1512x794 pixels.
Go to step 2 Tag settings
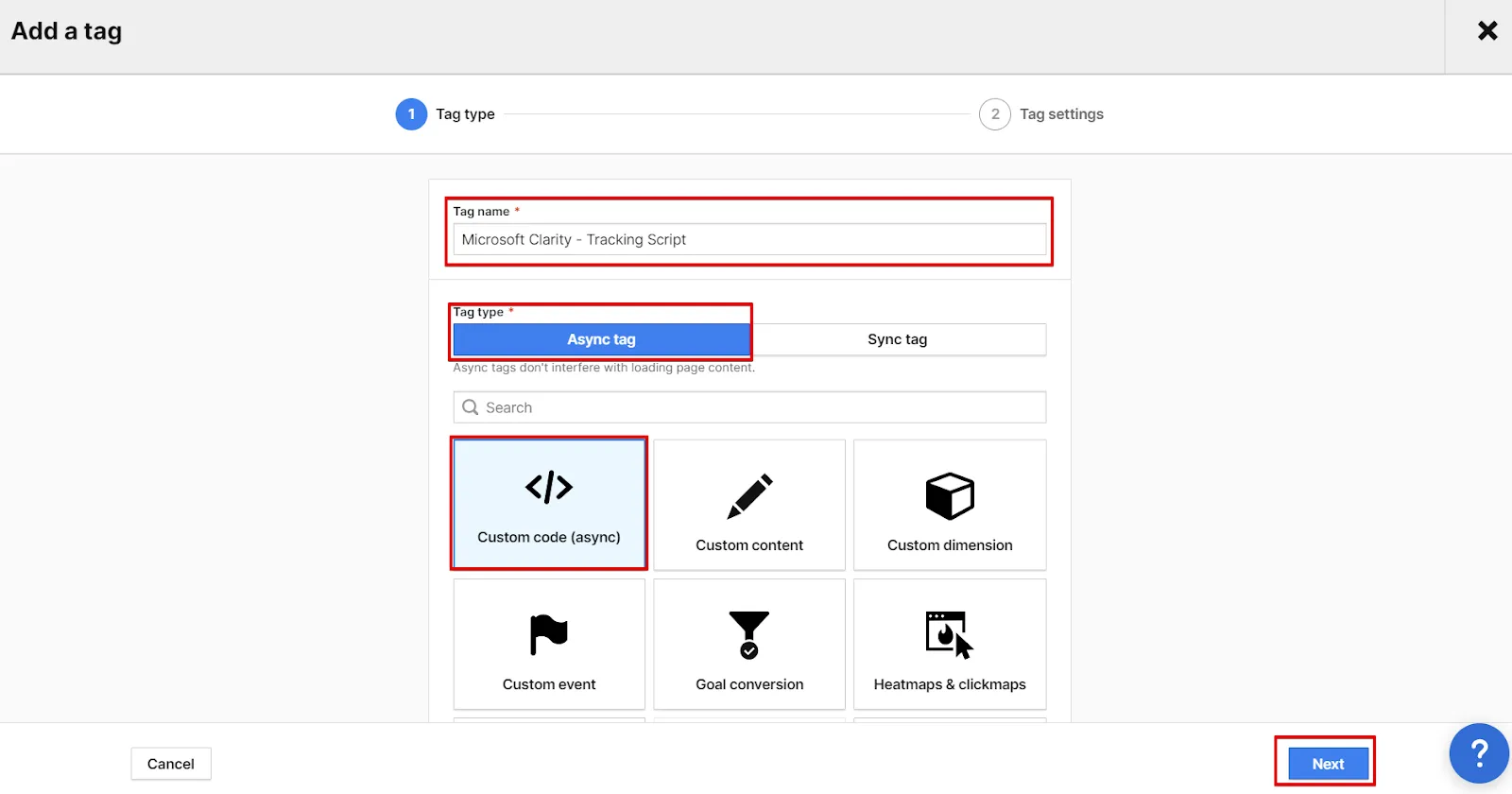tap(1041, 114)
